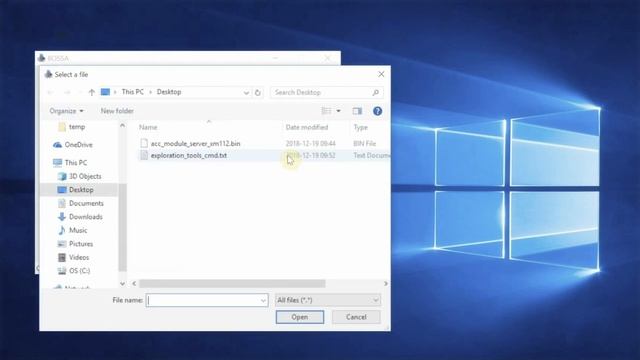Screen dimensions: 640x360
Task: Sort files by Type column header
Action: 360,127
